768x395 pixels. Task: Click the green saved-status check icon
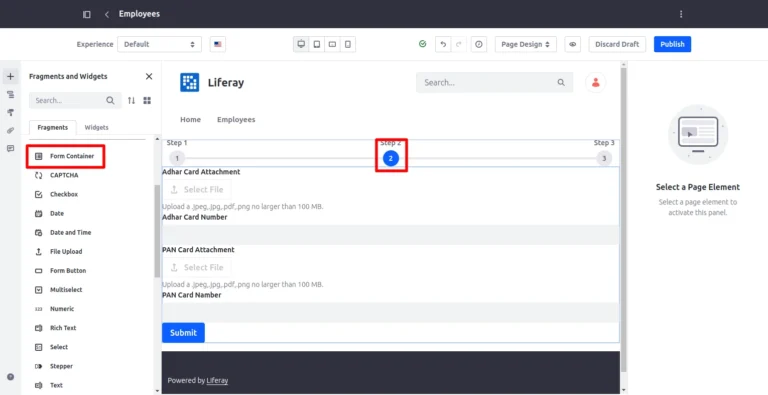[423, 44]
